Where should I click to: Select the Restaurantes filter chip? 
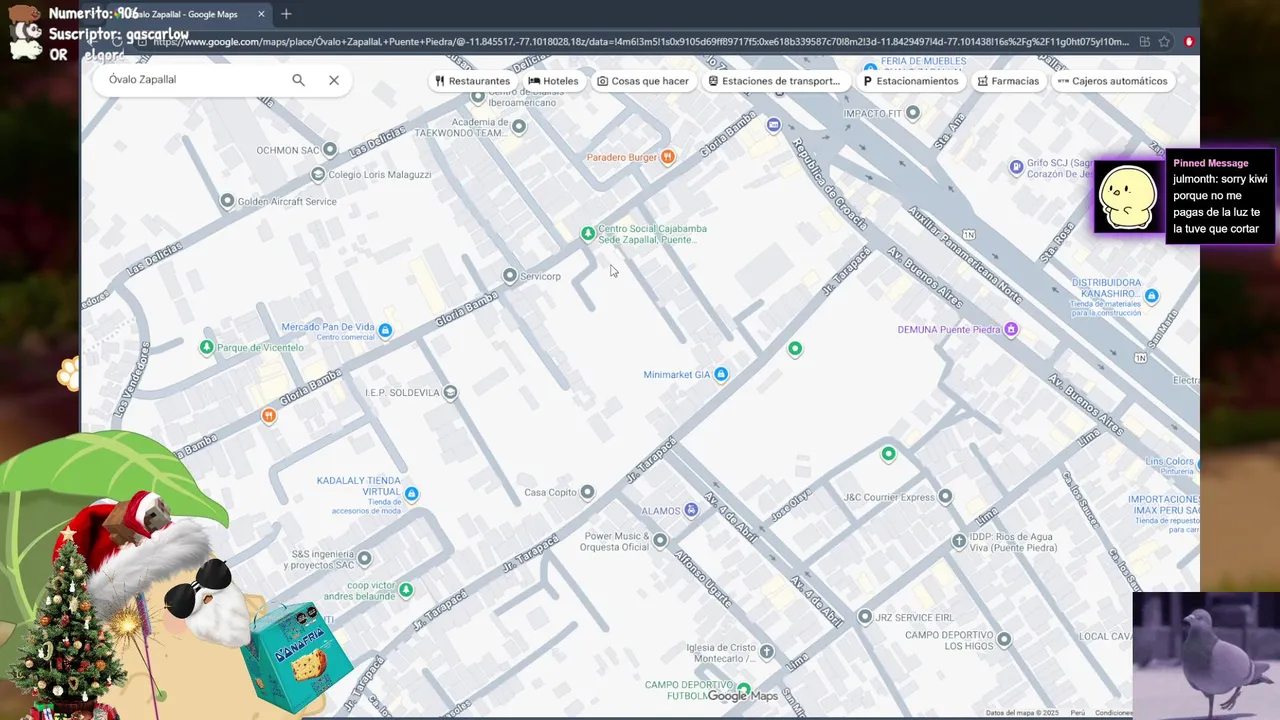coord(472,81)
